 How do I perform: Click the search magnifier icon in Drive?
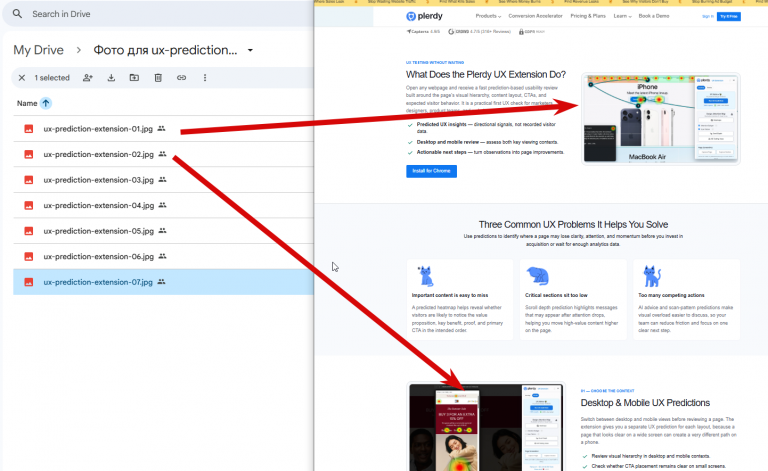coord(17,14)
